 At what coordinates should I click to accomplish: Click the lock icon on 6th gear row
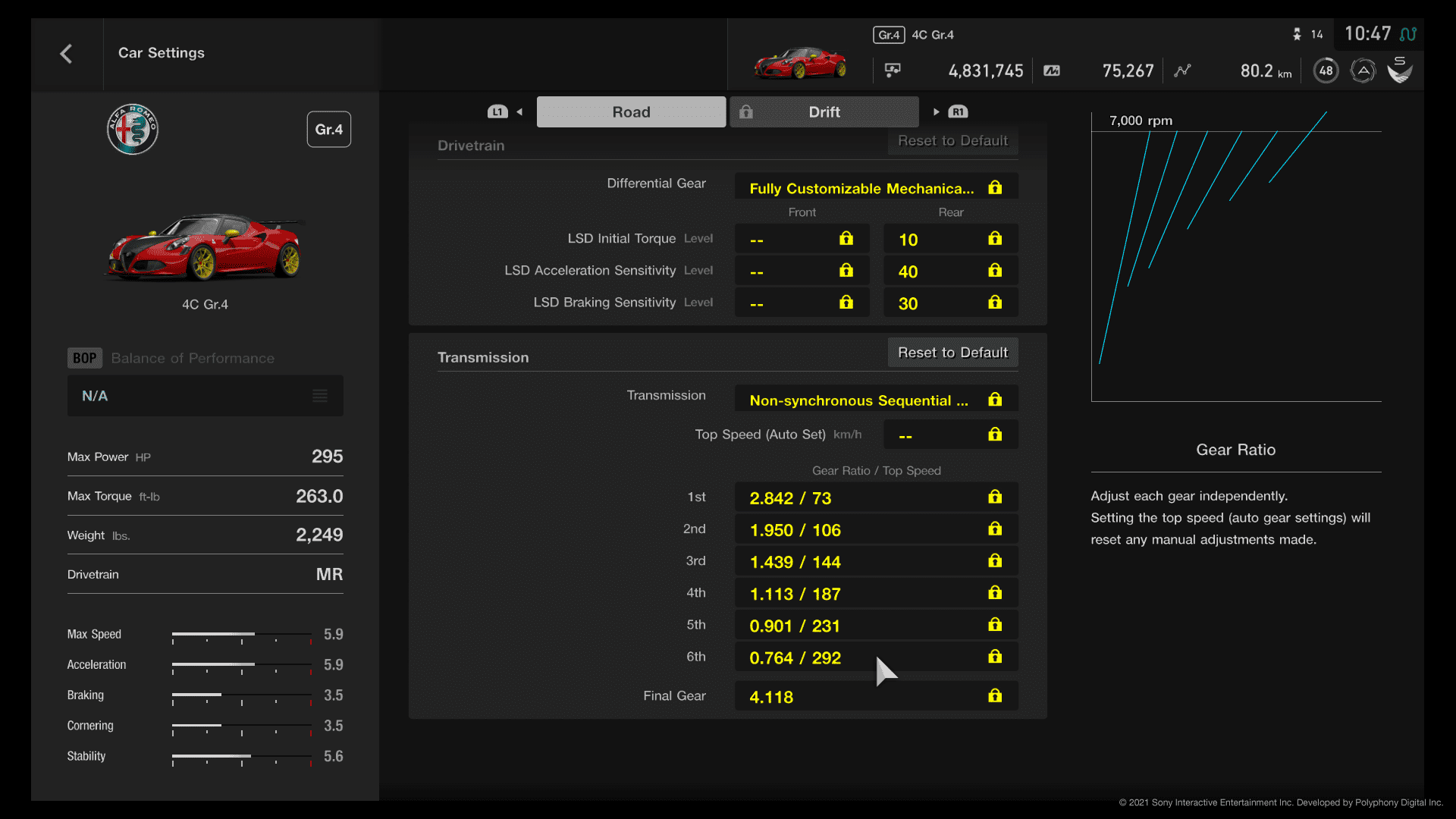pyautogui.click(x=995, y=657)
